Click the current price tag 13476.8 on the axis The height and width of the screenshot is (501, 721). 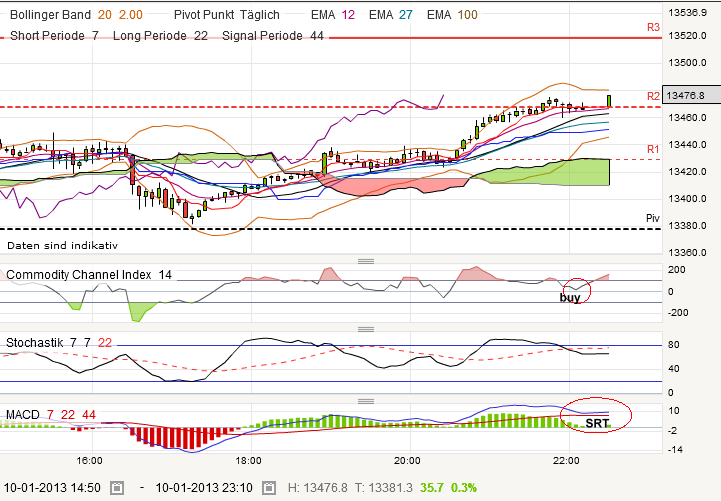click(691, 95)
